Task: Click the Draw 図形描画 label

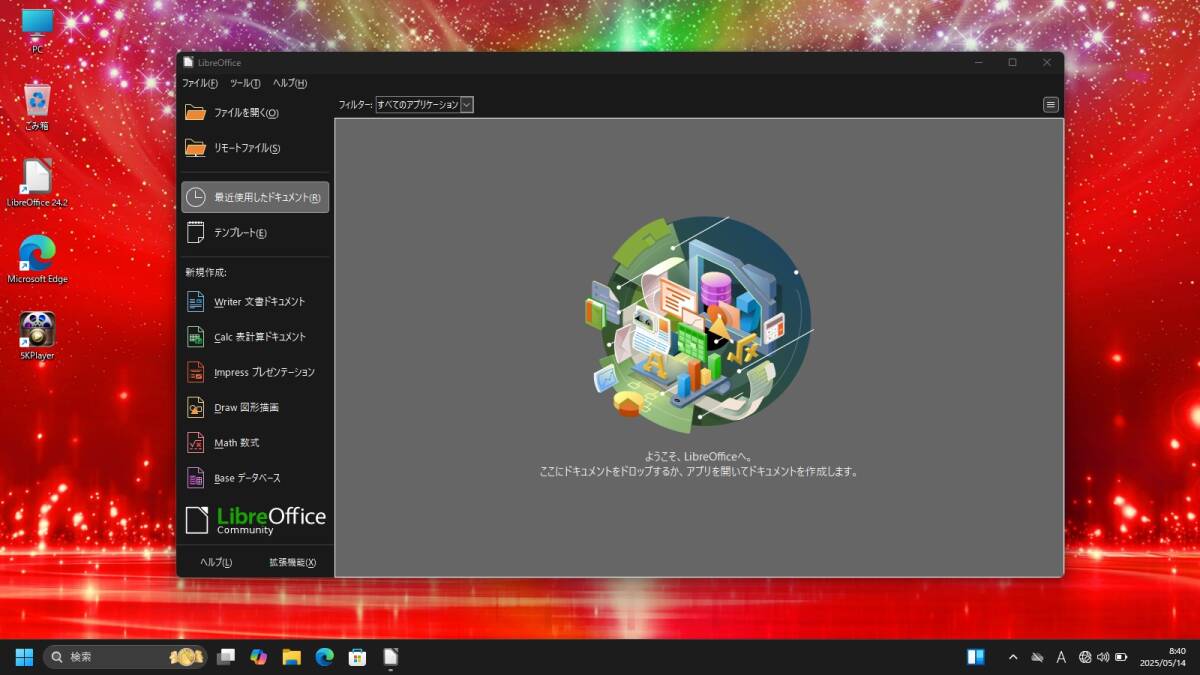Action: click(x=246, y=407)
